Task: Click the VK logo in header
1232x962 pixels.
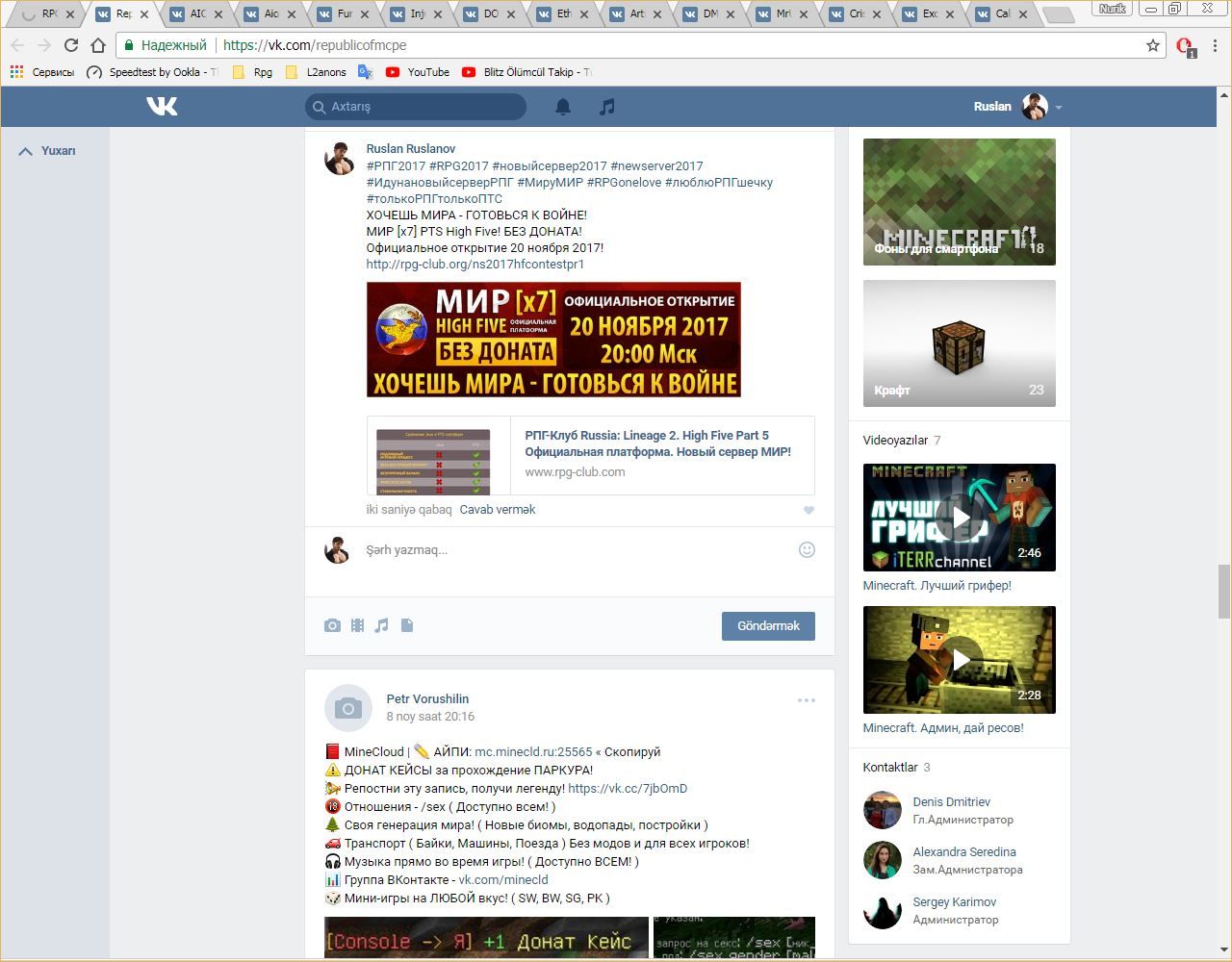Action: (x=162, y=106)
